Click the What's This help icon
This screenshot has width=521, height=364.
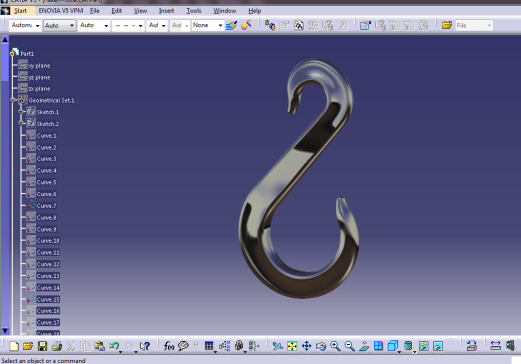pyautogui.click(x=145, y=346)
